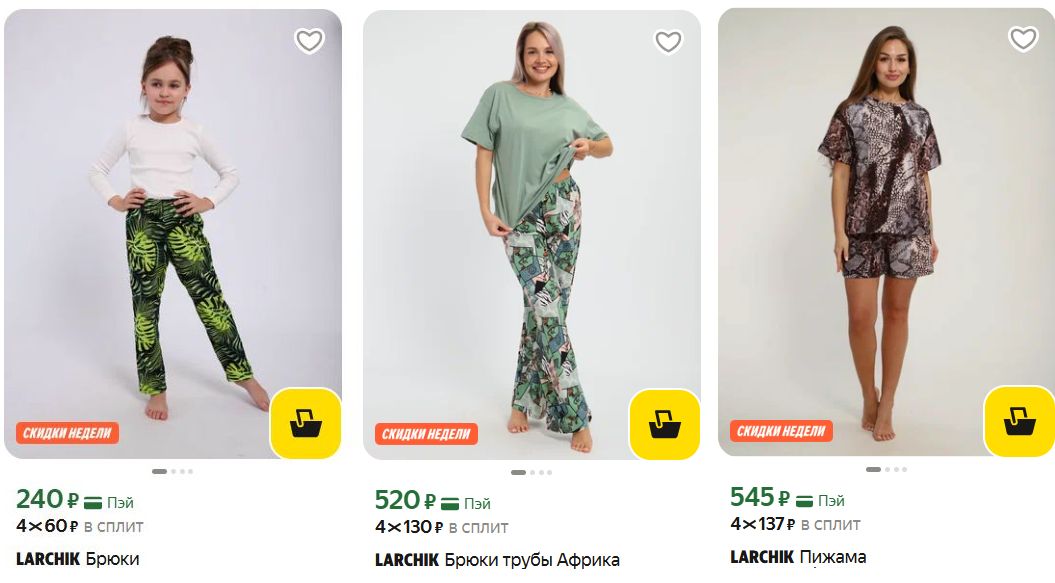Screen dimensions: 1055x583
Task: Open photo of woman in green t-shirt
Action: 532,234
